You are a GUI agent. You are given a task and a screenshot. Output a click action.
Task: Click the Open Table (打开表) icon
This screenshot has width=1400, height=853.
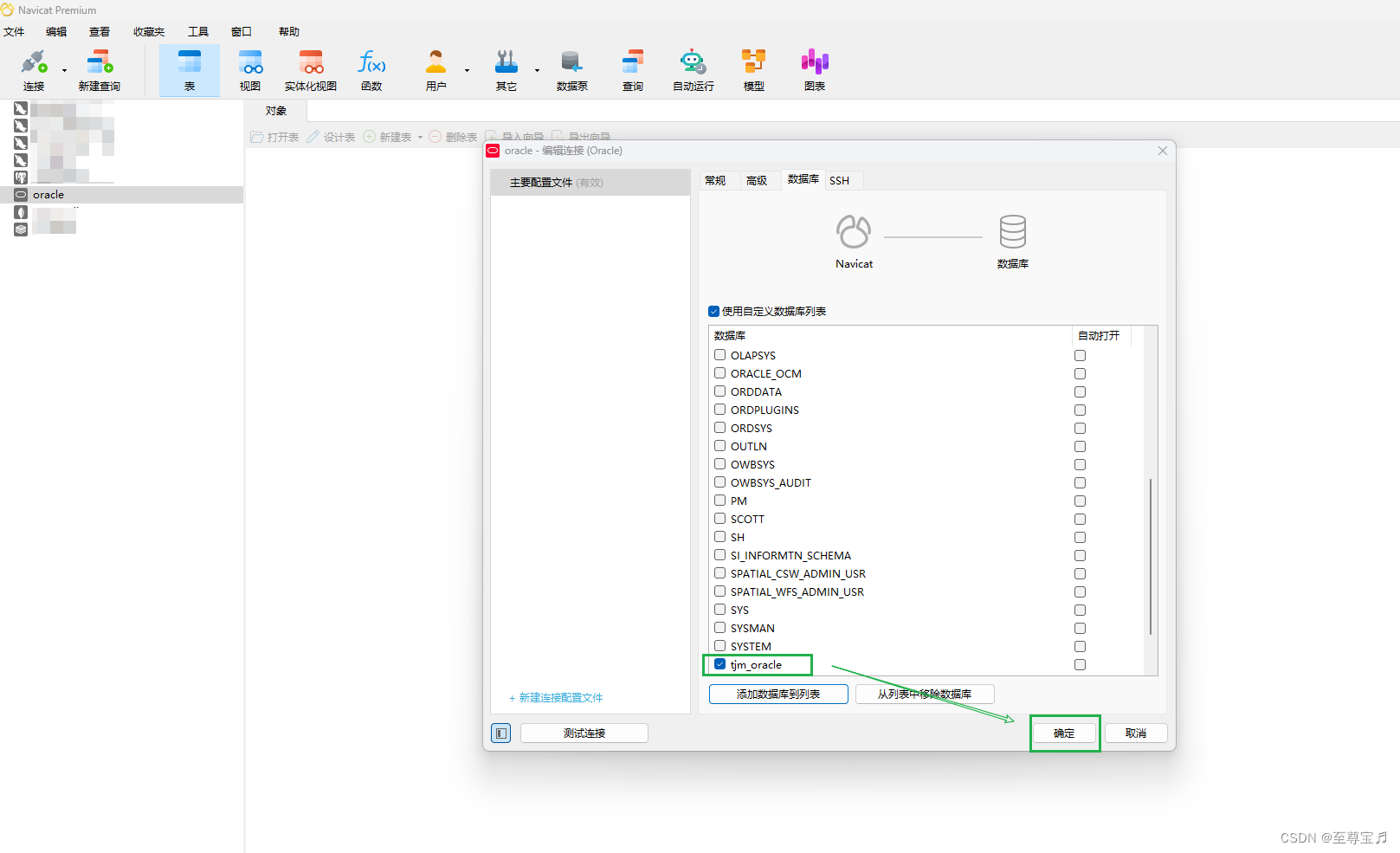click(257, 137)
